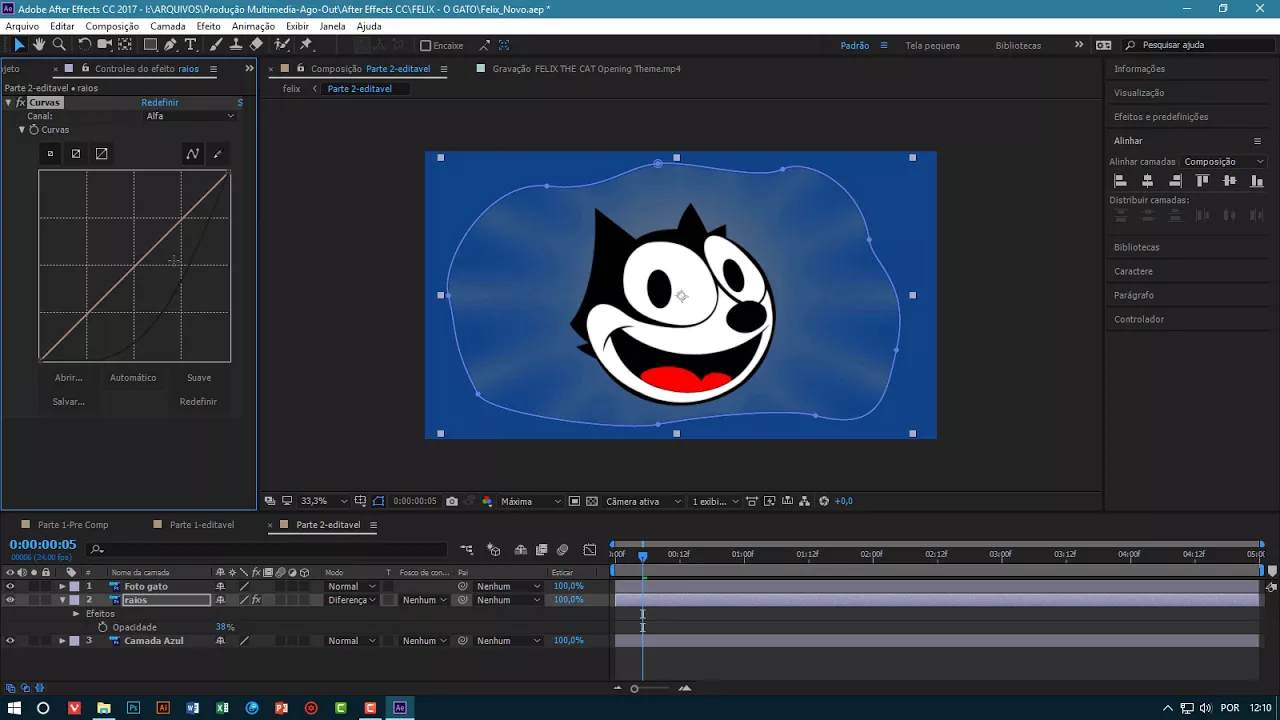
Task: Select the Rectangle shape tool
Action: pyautogui.click(x=150, y=45)
